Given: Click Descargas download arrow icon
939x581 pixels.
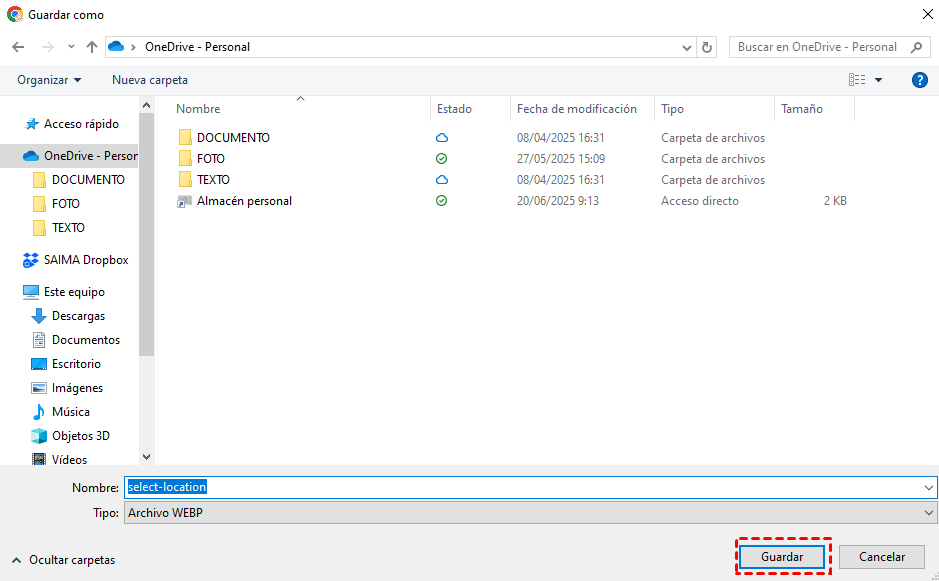Looking at the screenshot, I should click(39, 316).
